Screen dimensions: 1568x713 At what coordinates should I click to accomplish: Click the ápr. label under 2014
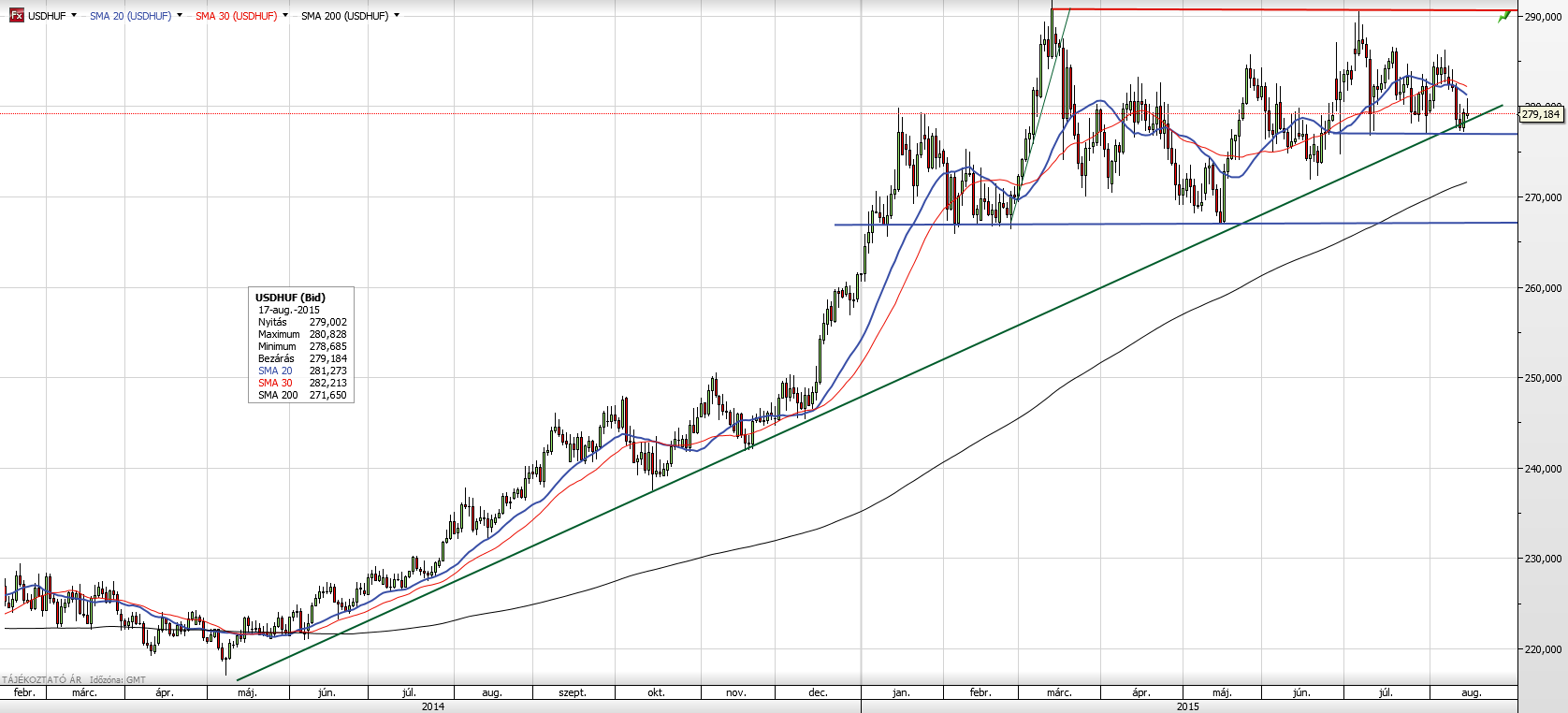(165, 692)
